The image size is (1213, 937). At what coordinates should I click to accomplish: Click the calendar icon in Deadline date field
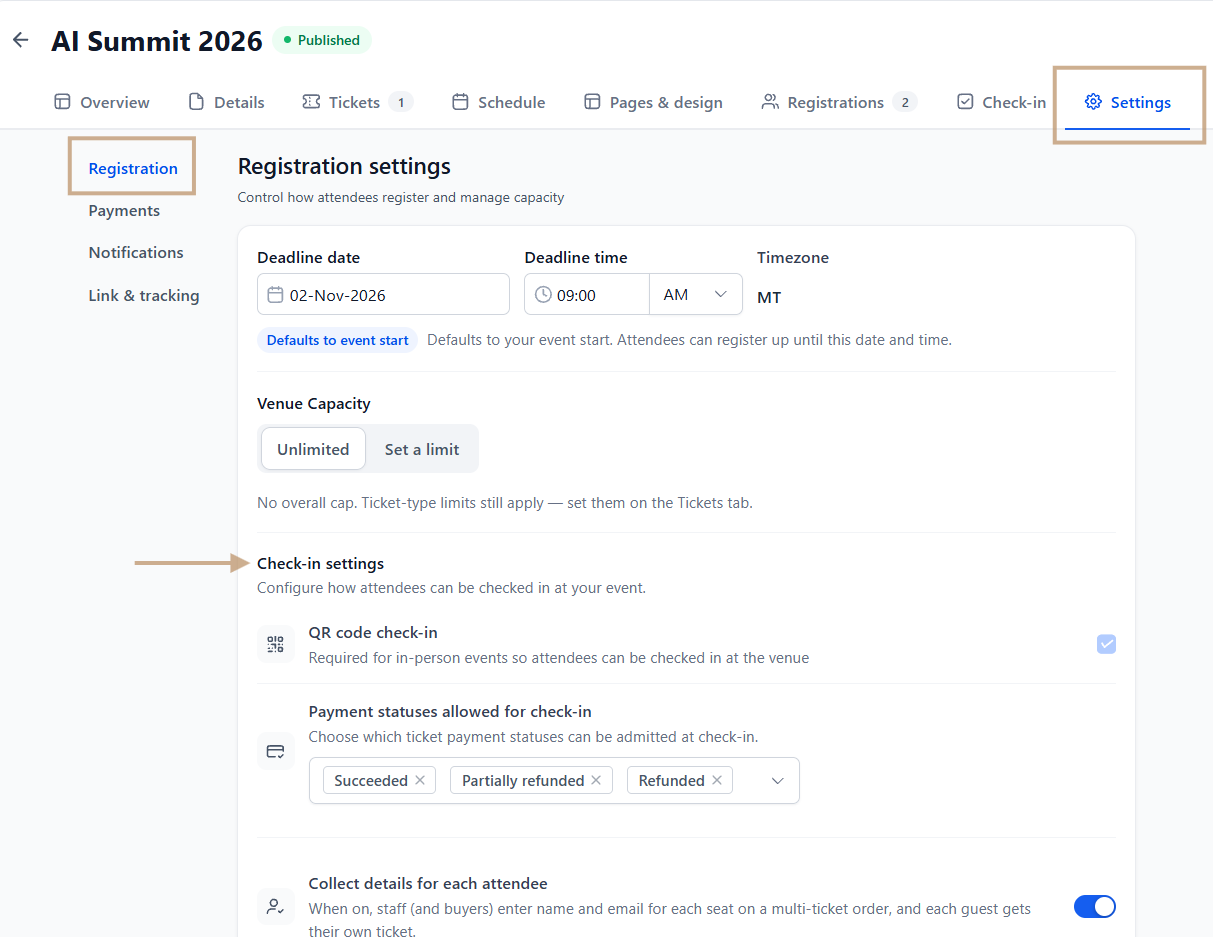tap(276, 295)
